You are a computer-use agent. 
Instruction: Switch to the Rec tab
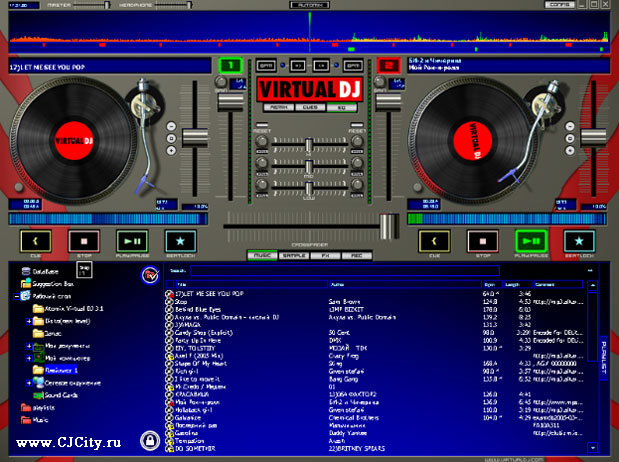pyautogui.click(x=356, y=255)
